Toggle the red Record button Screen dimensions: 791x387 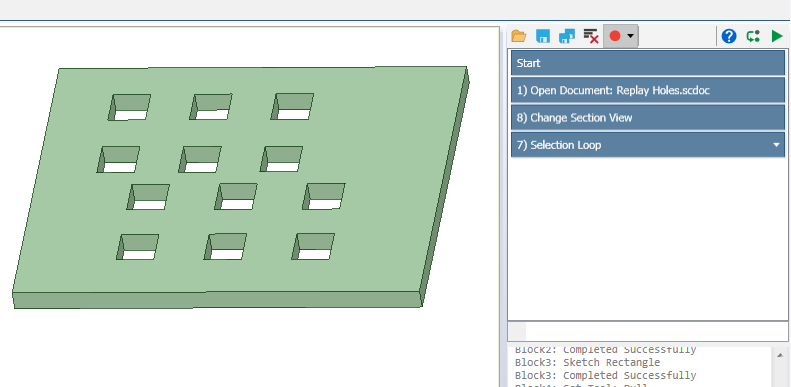[x=614, y=36]
